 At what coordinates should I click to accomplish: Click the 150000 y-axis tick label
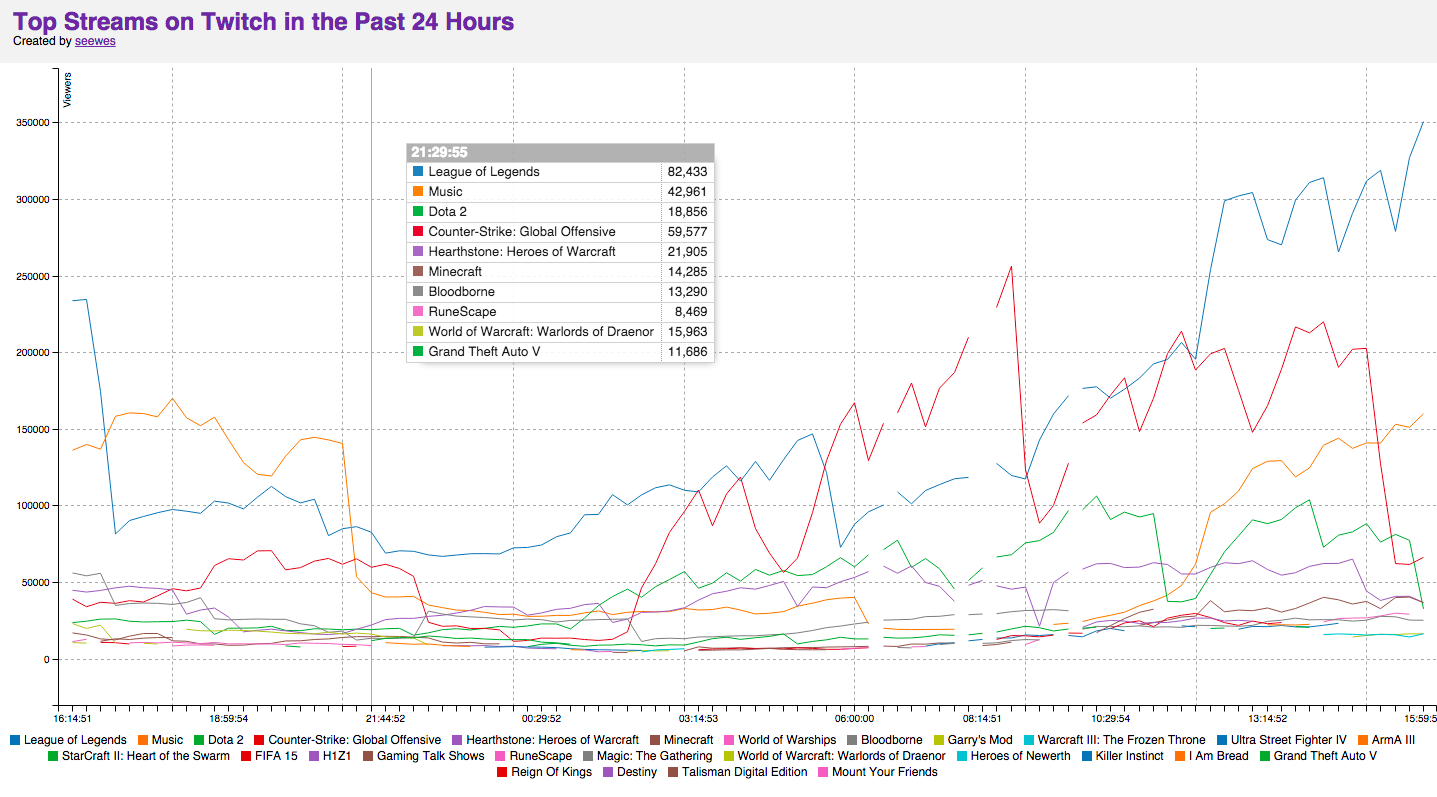32,430
